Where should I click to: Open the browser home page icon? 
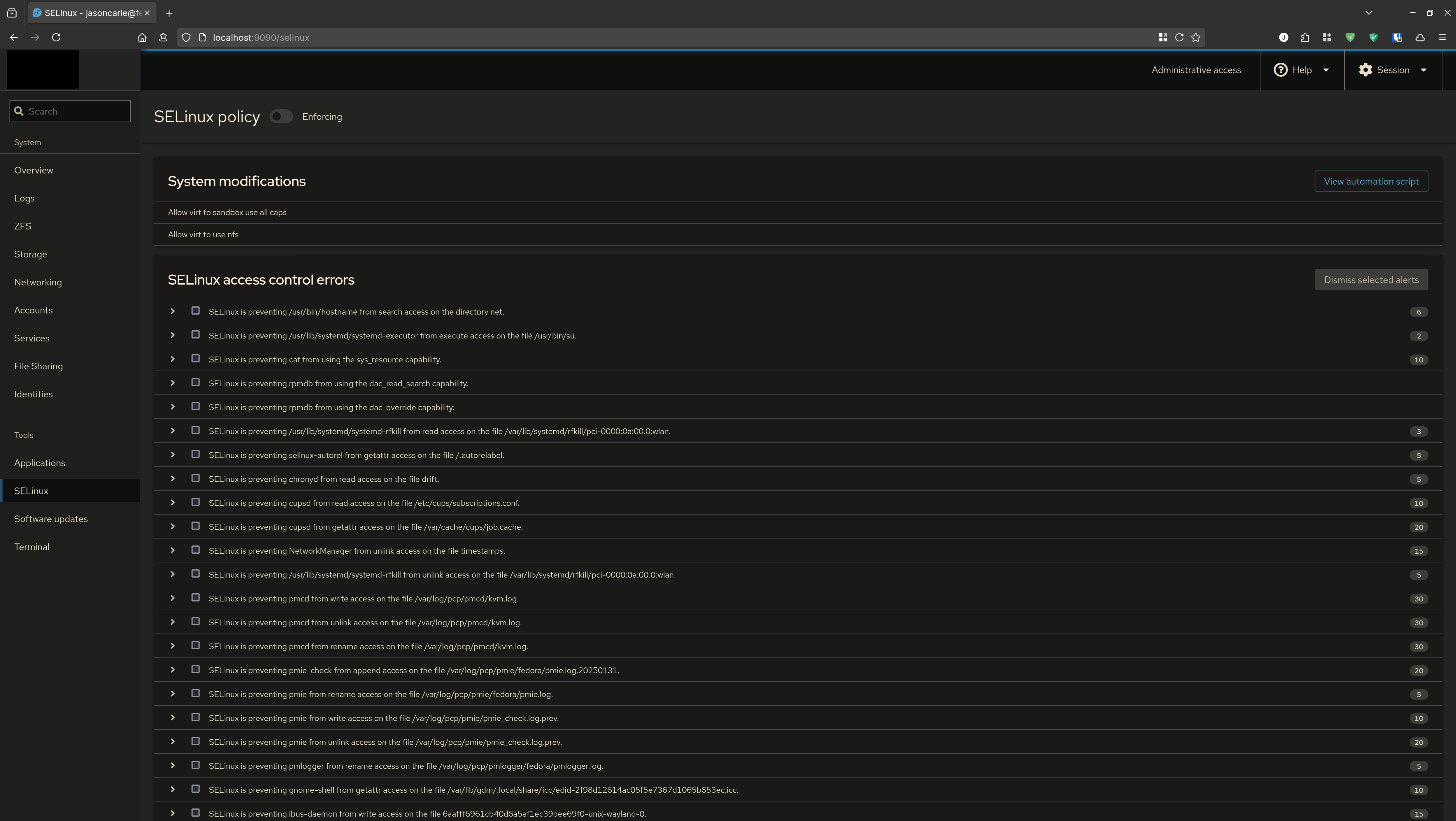point(142,37)
